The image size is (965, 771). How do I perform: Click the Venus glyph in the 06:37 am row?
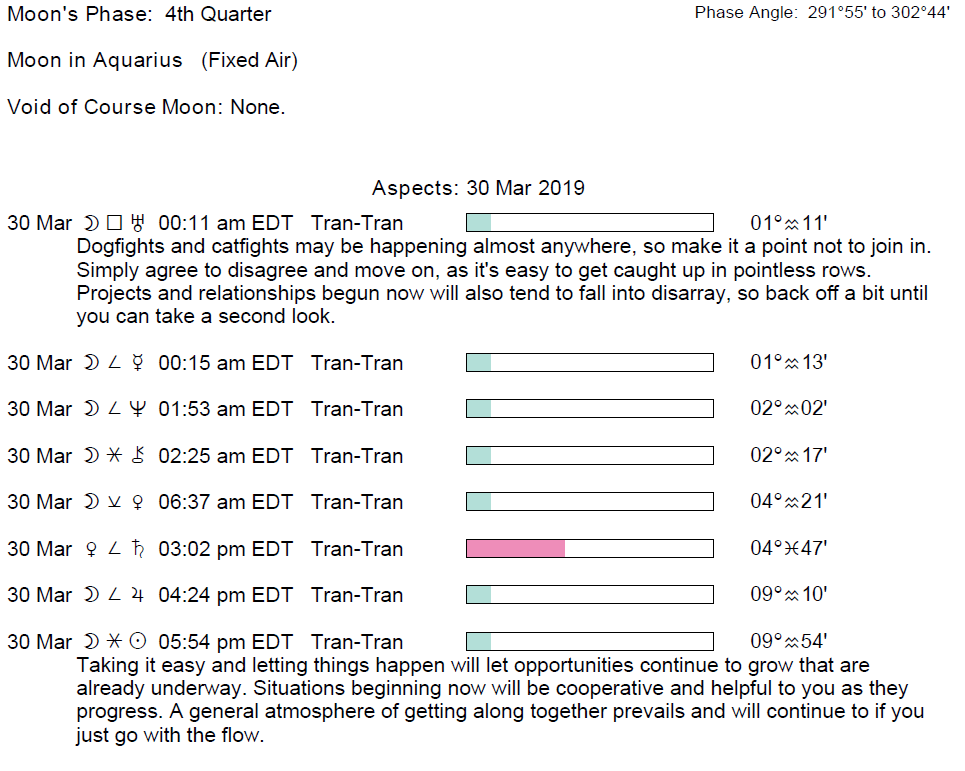pyautogui.click(x=139, y=502)
